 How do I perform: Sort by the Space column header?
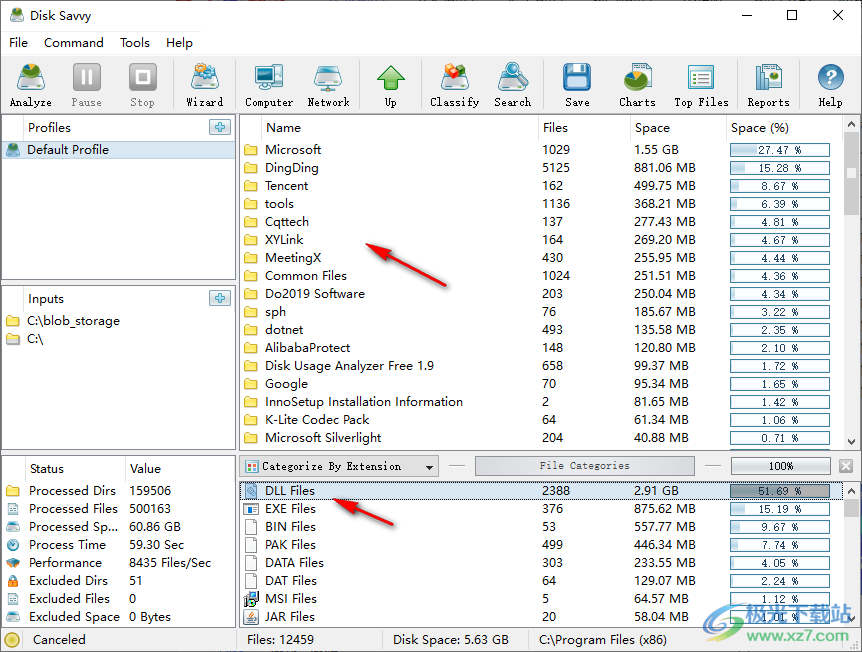coord(677,128)
